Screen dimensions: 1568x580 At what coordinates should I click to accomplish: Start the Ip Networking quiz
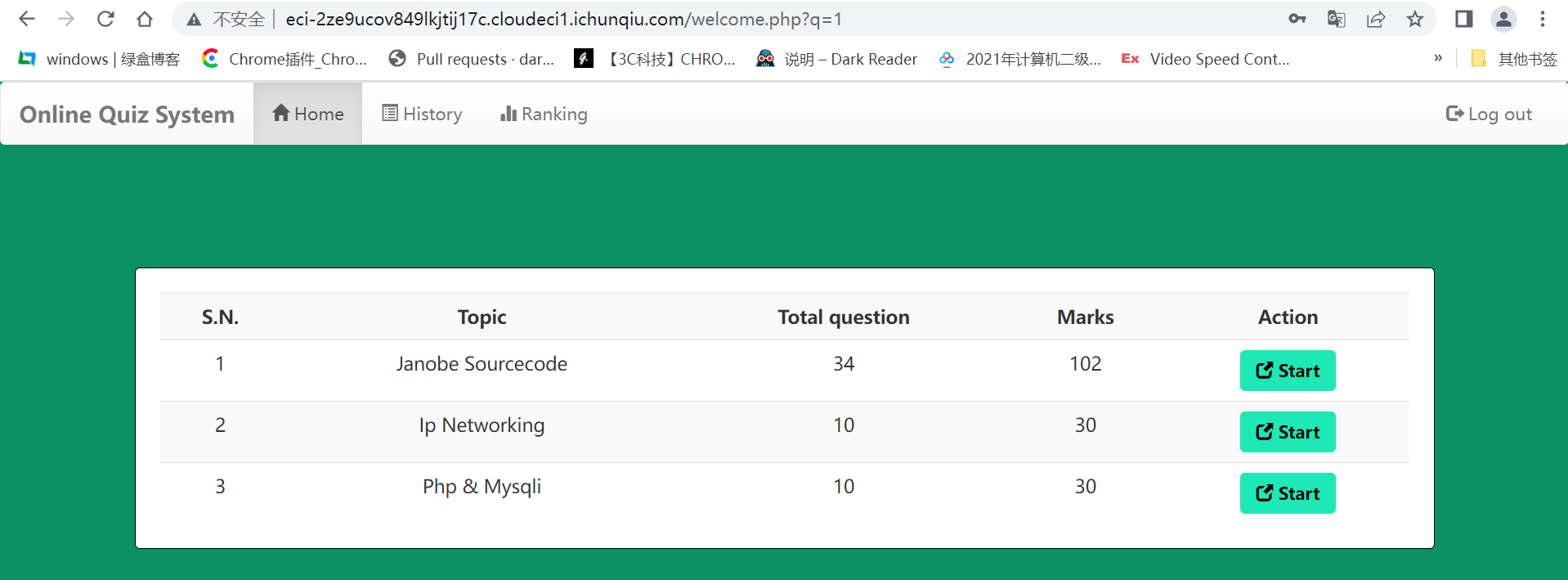click(1287, 432)
